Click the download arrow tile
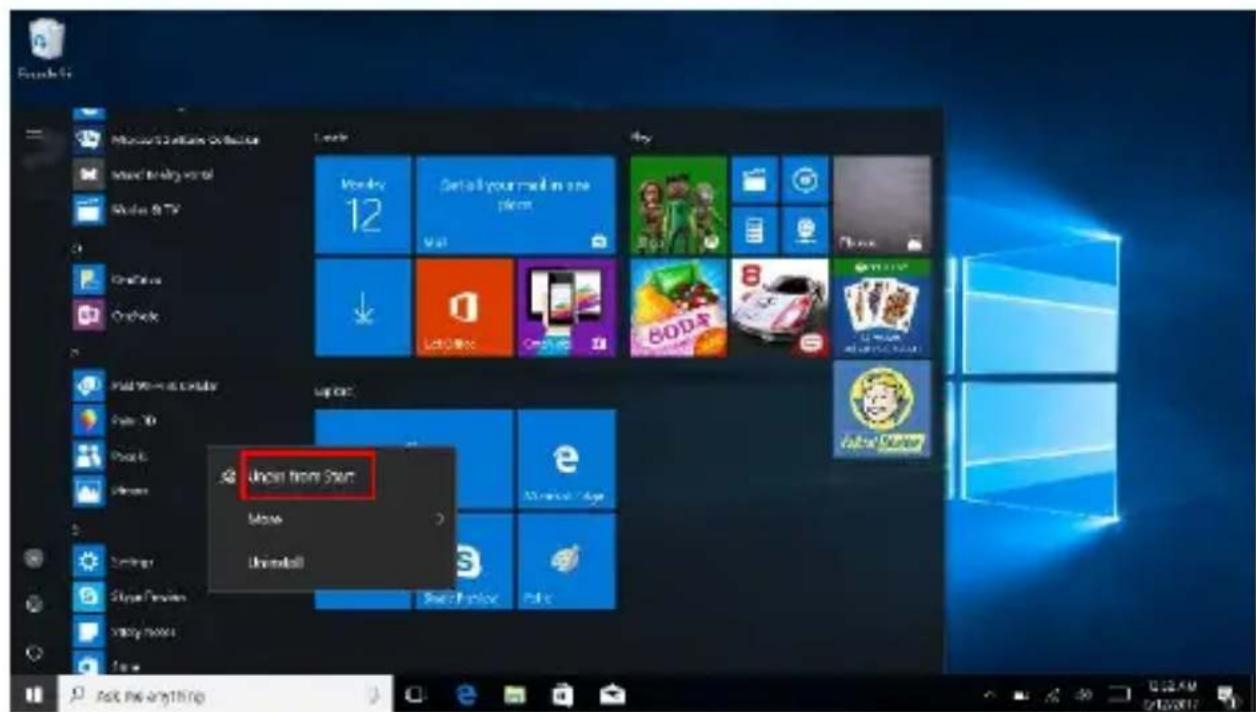Screen dimensions: 1256x712 pos(363,307)
